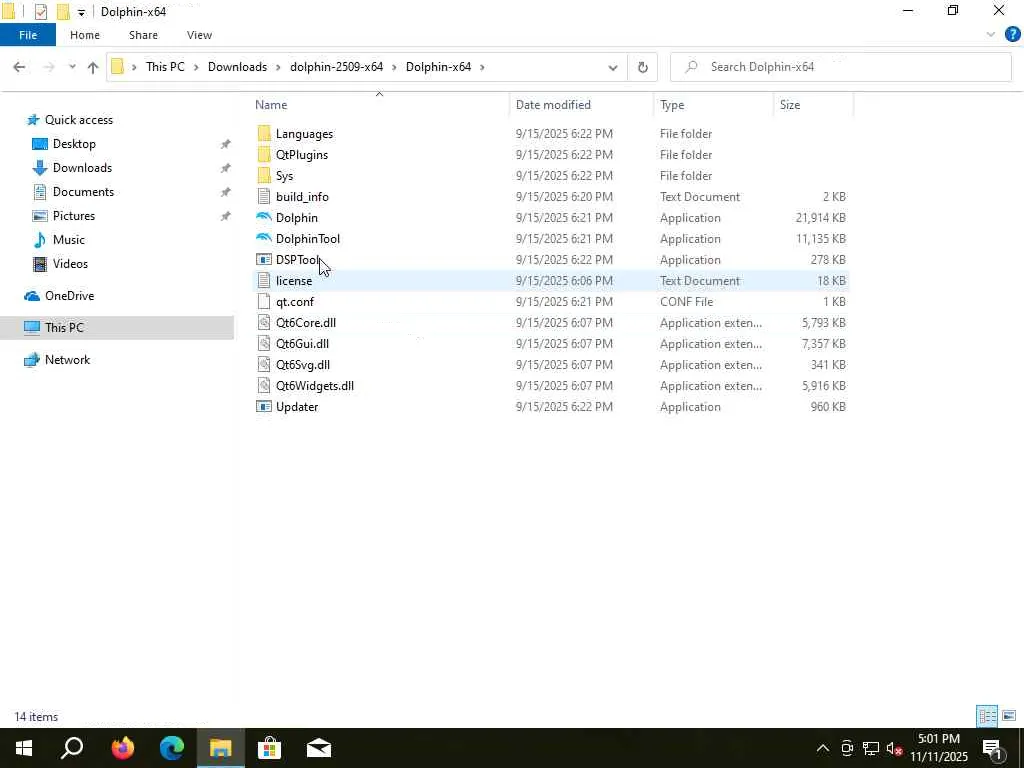Select the QtPlugins folder icon

[264, 154]
